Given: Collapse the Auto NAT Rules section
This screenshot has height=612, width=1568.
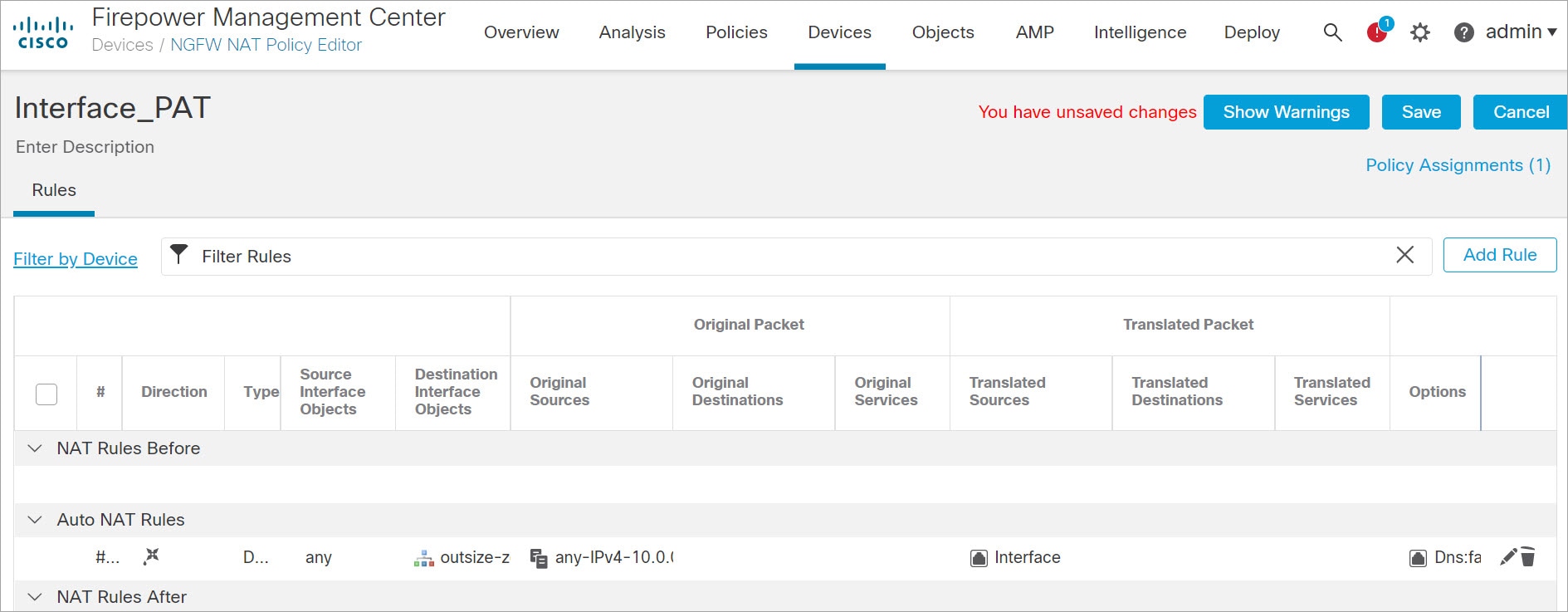Looking at the screenshot, I should pos(35,520).
